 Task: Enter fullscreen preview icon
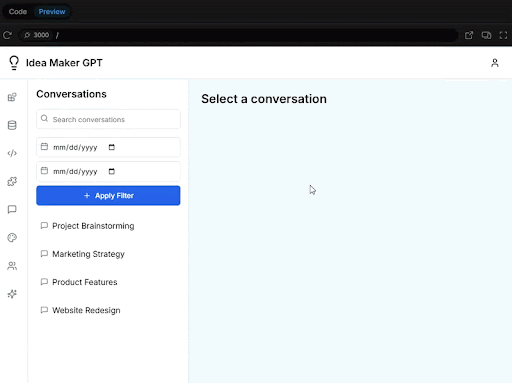pyautogui.click(x=503, y=35)
